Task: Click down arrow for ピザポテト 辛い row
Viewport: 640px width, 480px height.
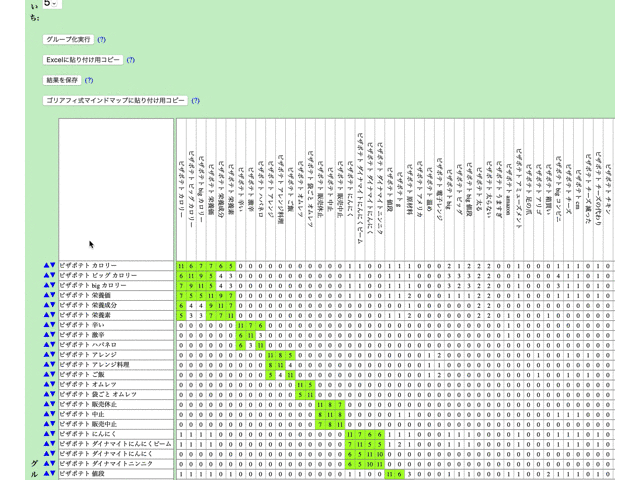Action: (x=53, y=325)
